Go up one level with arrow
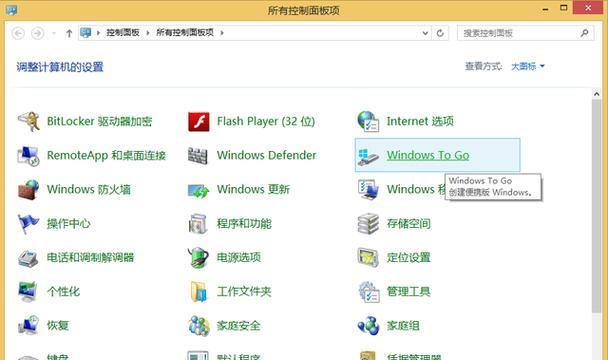608x360 pixels. tap(69, 33)
